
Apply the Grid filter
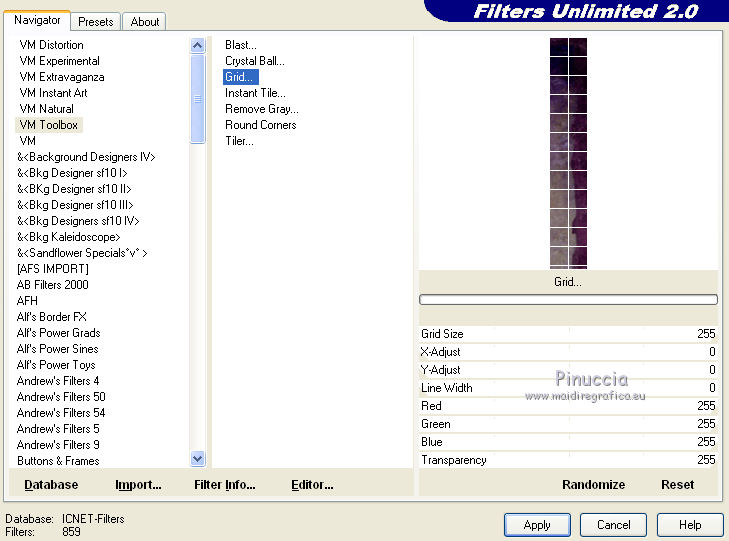click(x=537, y=525)
